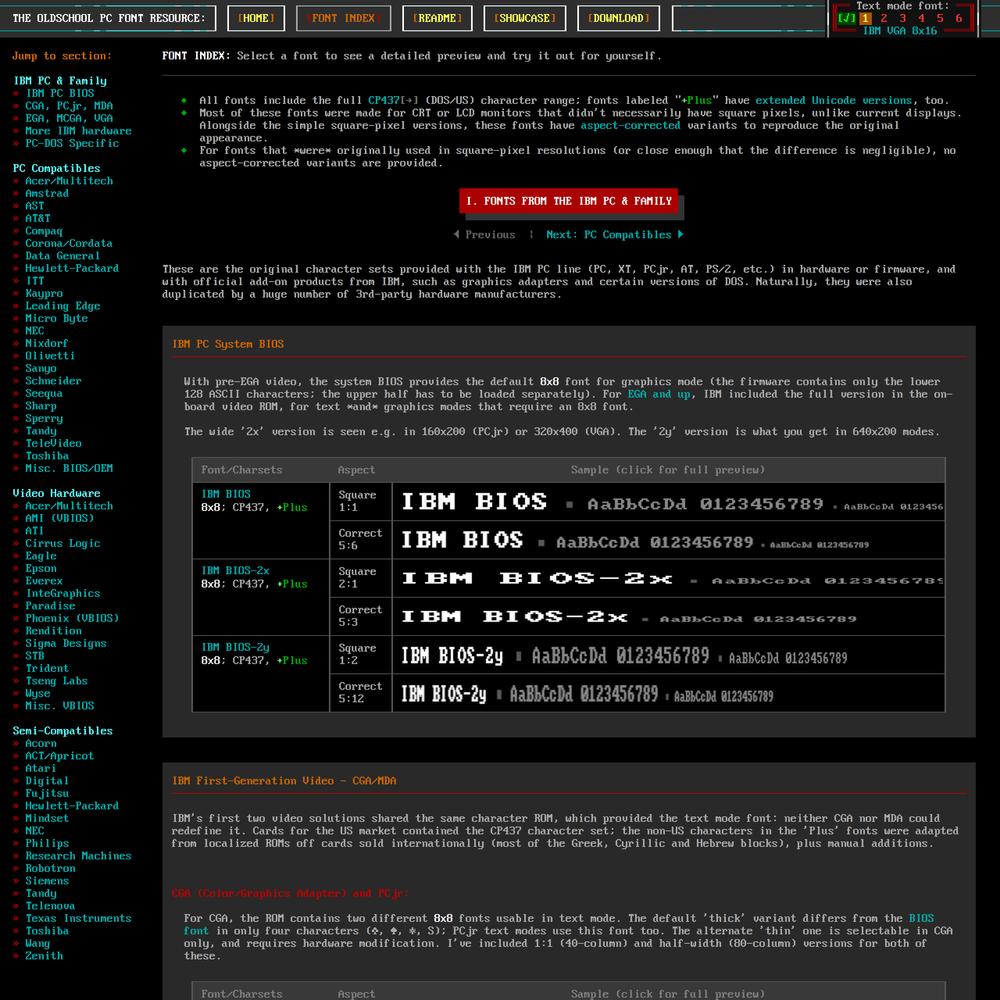
Task: Jump to Zenith fonts
Action: click(x=44, y=956)
